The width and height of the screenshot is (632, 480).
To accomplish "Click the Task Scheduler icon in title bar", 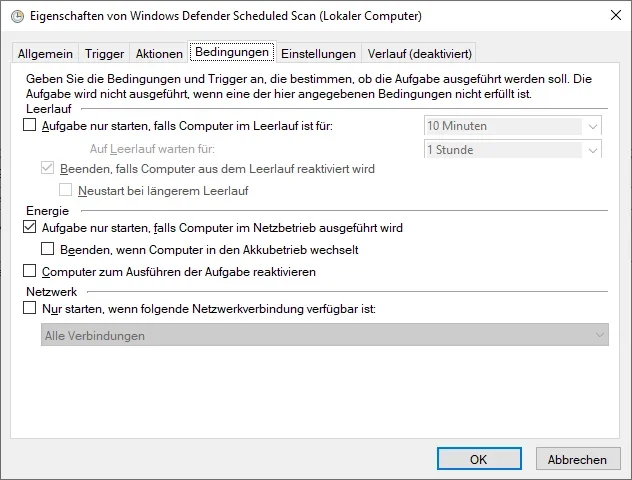I will pyautogui.click(x=15, y=16).
